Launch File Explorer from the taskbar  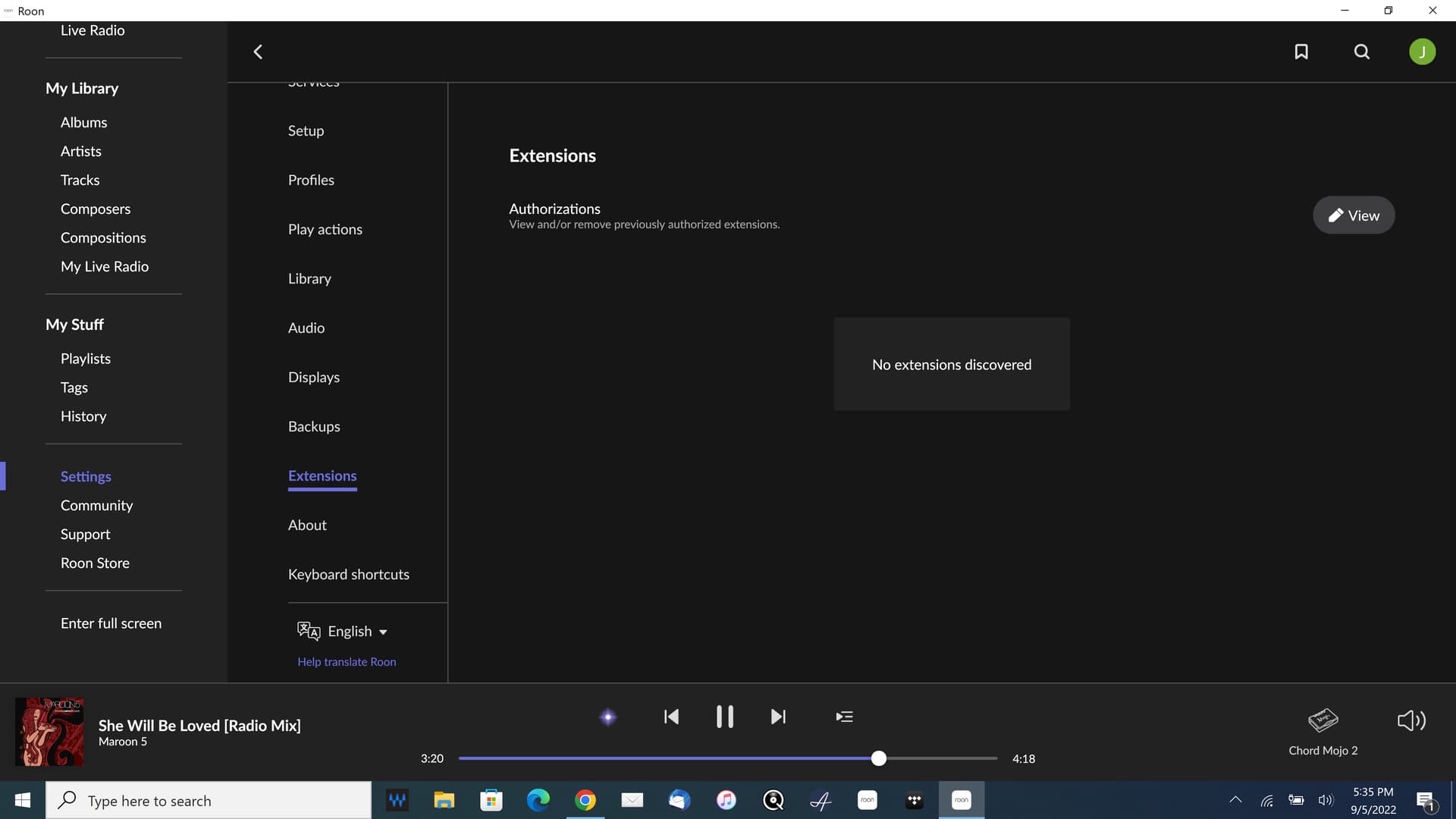pyautogui.click(x=444, y=800)
